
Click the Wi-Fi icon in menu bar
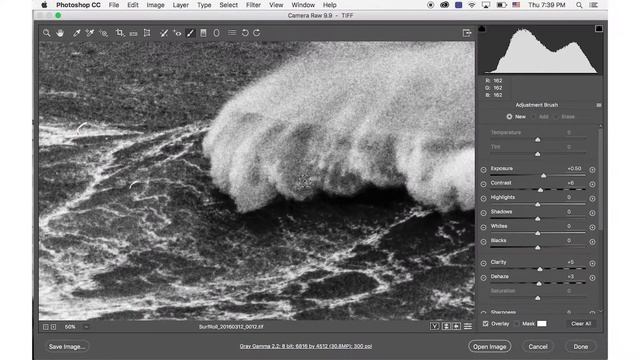click(472, 5)
